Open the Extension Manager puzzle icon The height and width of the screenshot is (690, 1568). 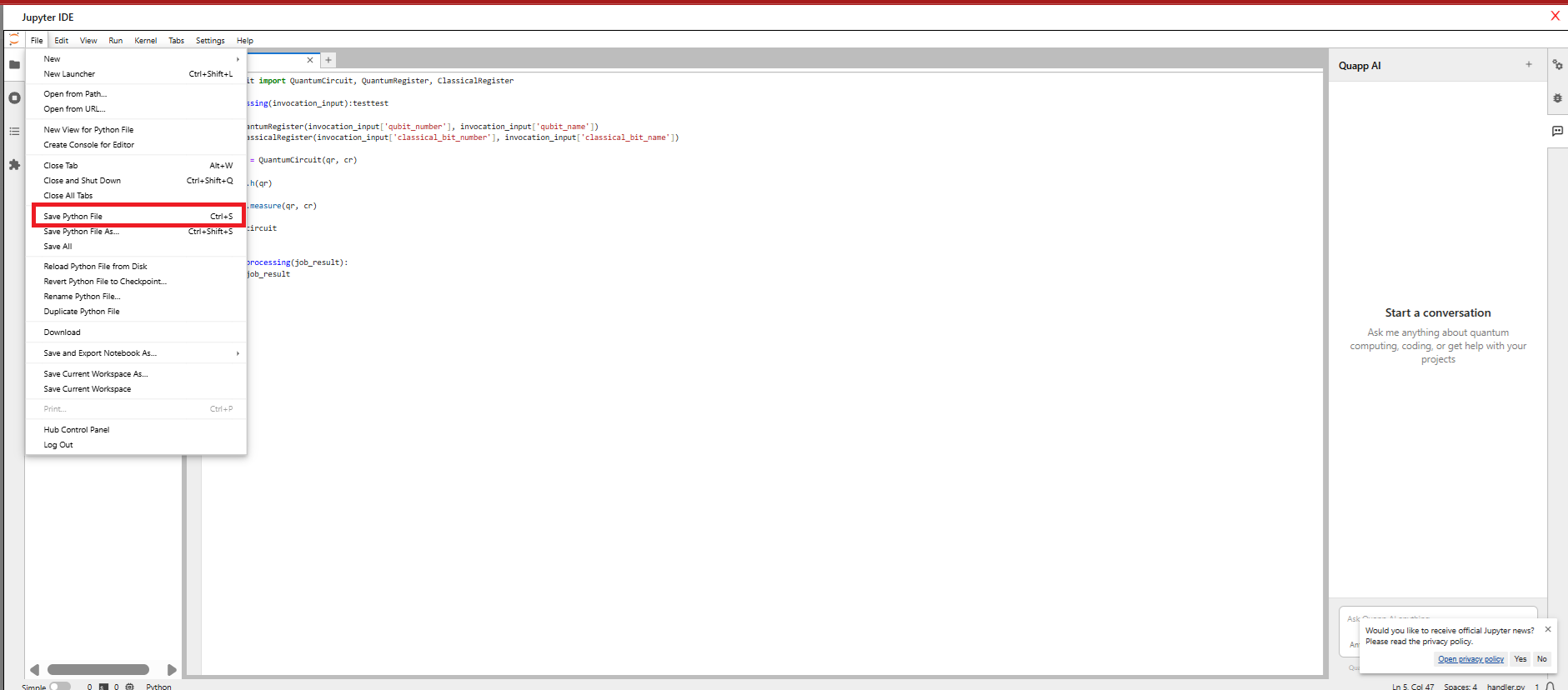(14, 165)
